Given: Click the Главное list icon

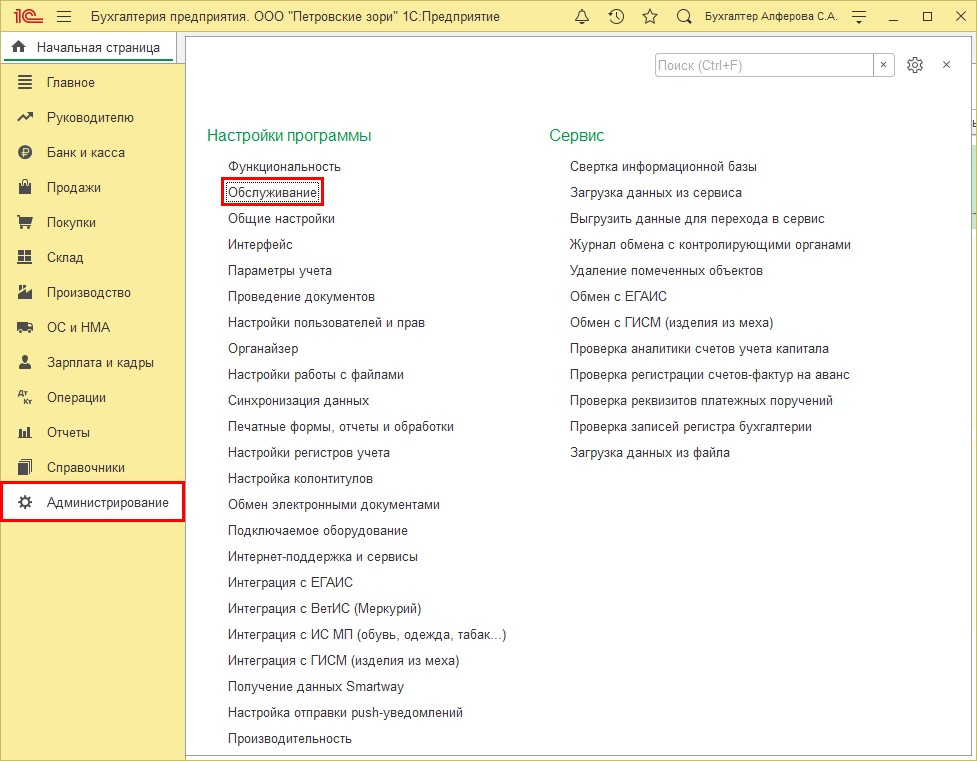Looking at the screenshot, I should (x=25, y=82).
